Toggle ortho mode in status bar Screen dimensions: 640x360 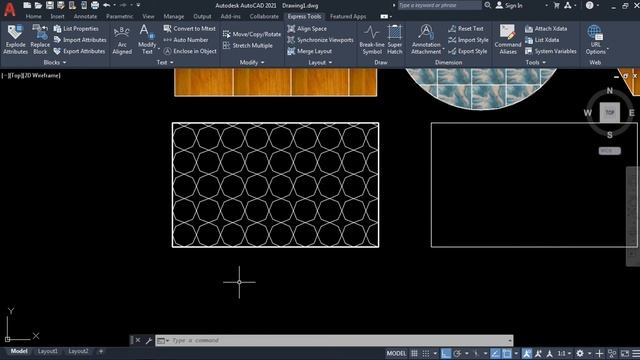click(445, 353)
